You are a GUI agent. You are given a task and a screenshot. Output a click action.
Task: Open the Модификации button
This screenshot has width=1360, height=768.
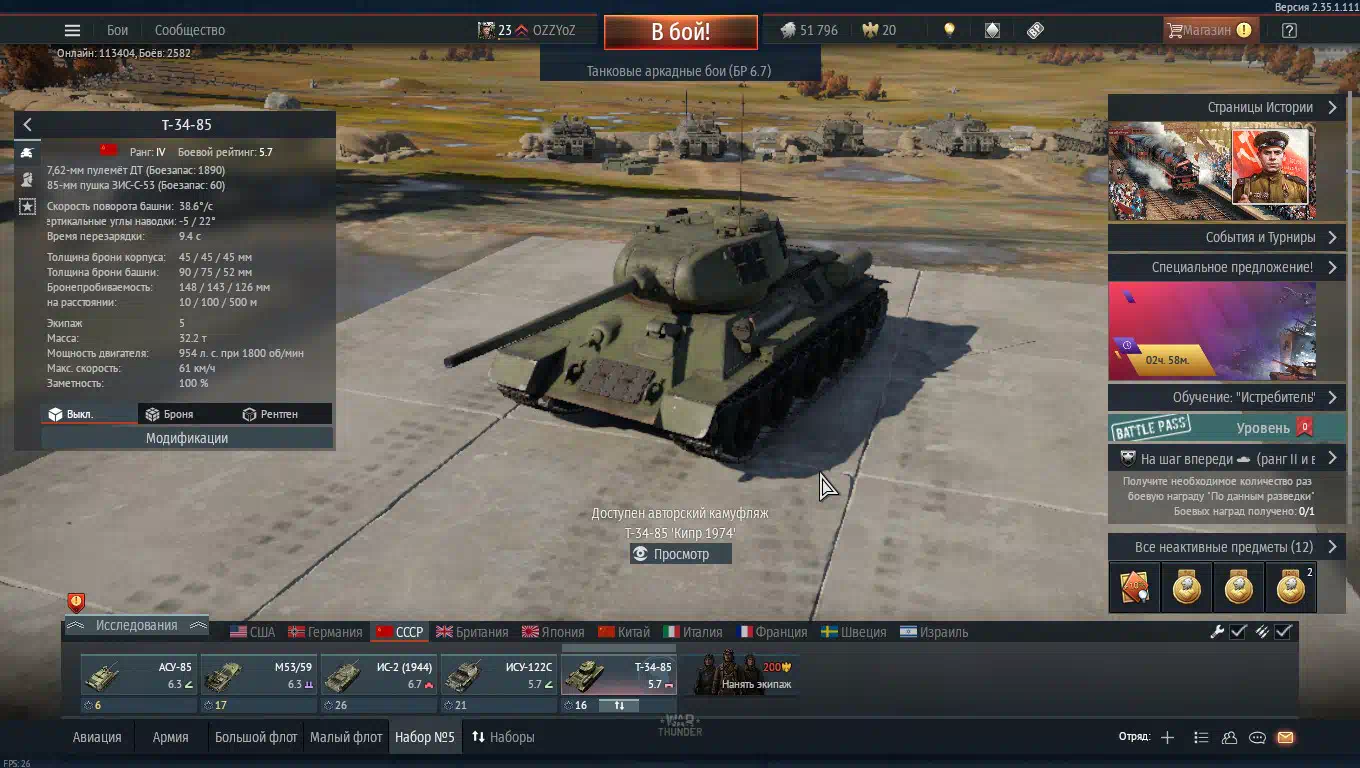pos(187,438)
